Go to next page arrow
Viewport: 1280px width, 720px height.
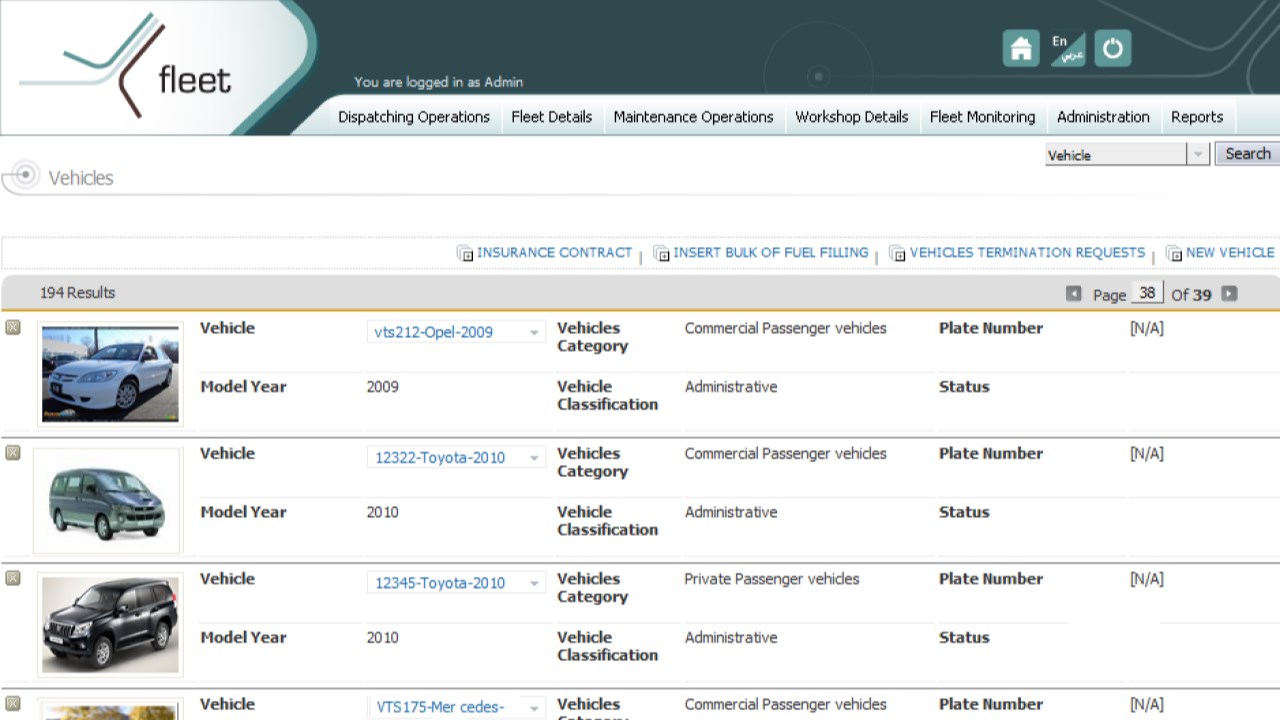pyautogui.click(x=1230, y=294)
